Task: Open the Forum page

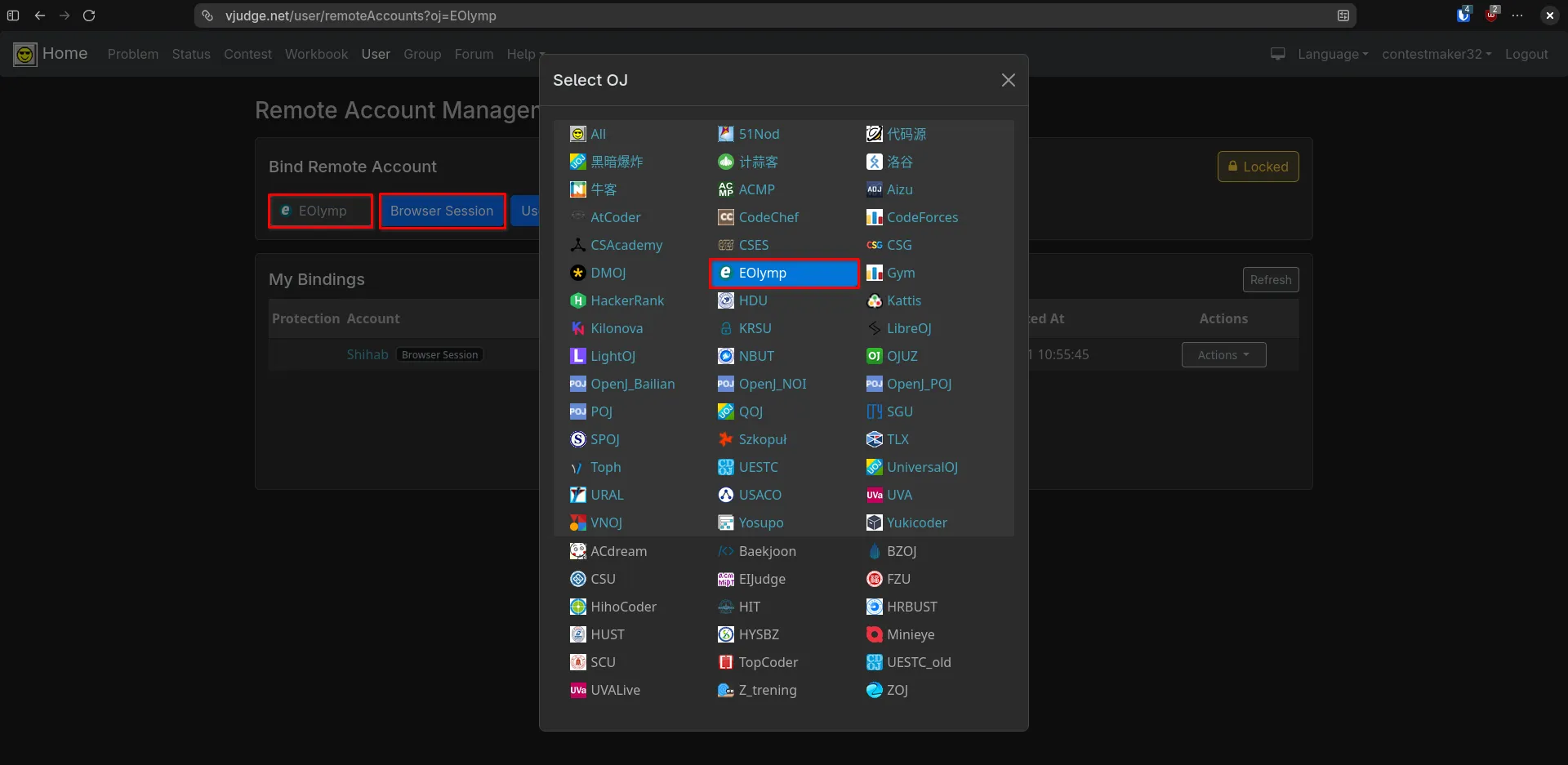Action: pyautogui.click(x=474, y=54)
